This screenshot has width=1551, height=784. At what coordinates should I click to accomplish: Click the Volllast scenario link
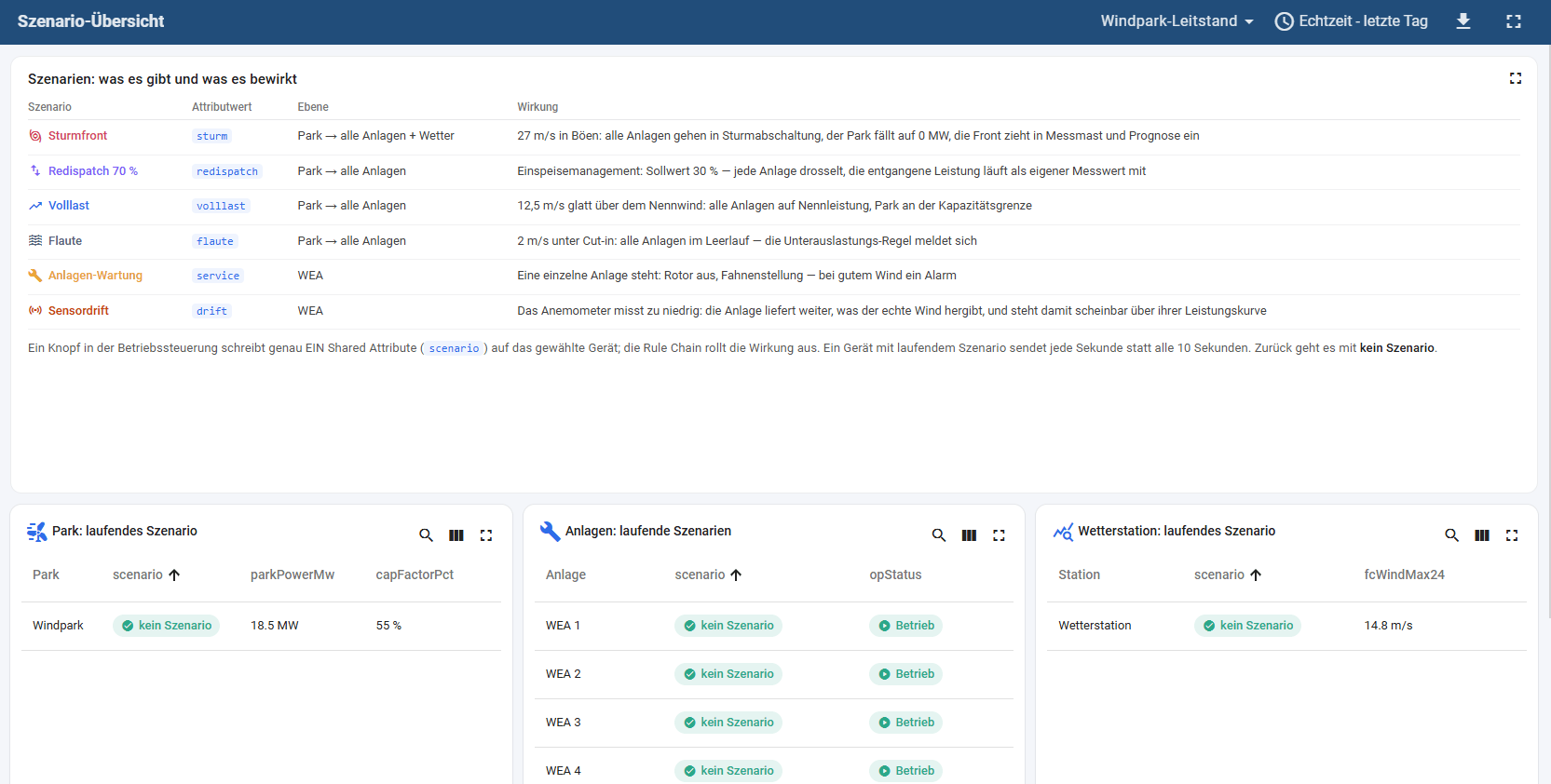point(69,206)
